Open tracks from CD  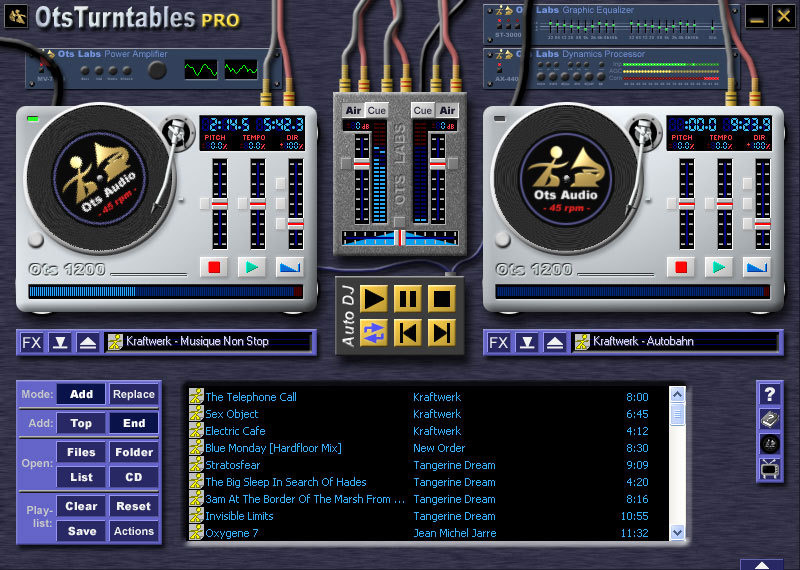[x=134, y=477]
